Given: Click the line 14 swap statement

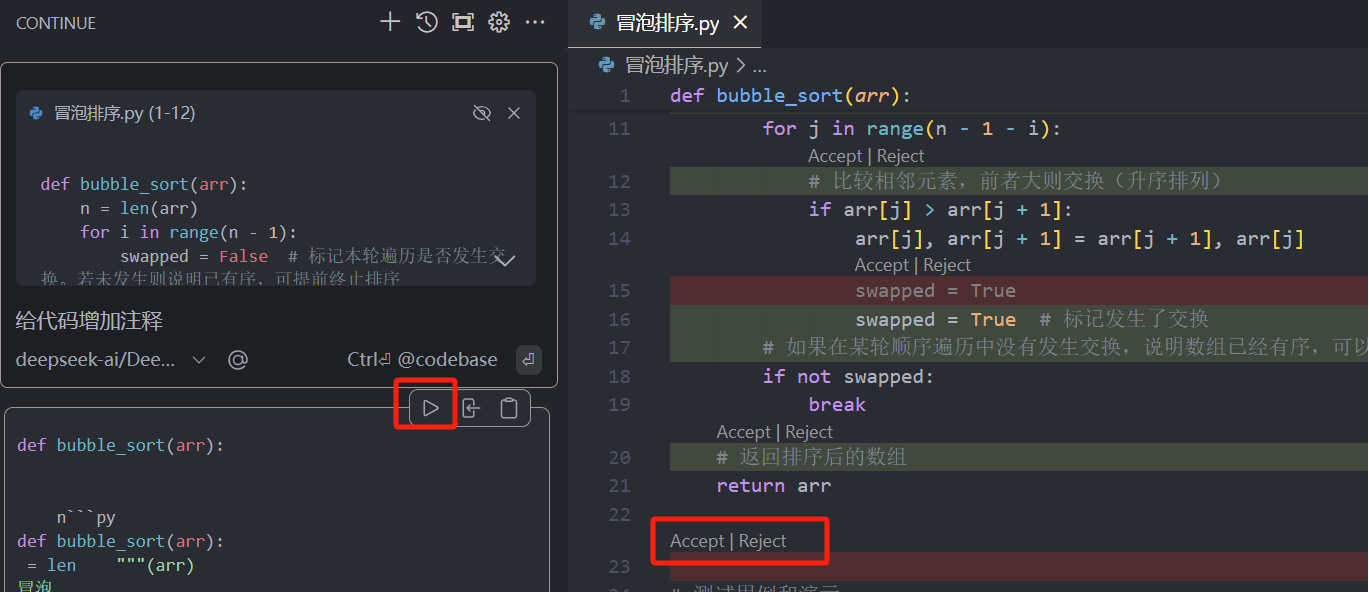Looking at the screenshot, I should point(1079,239).
